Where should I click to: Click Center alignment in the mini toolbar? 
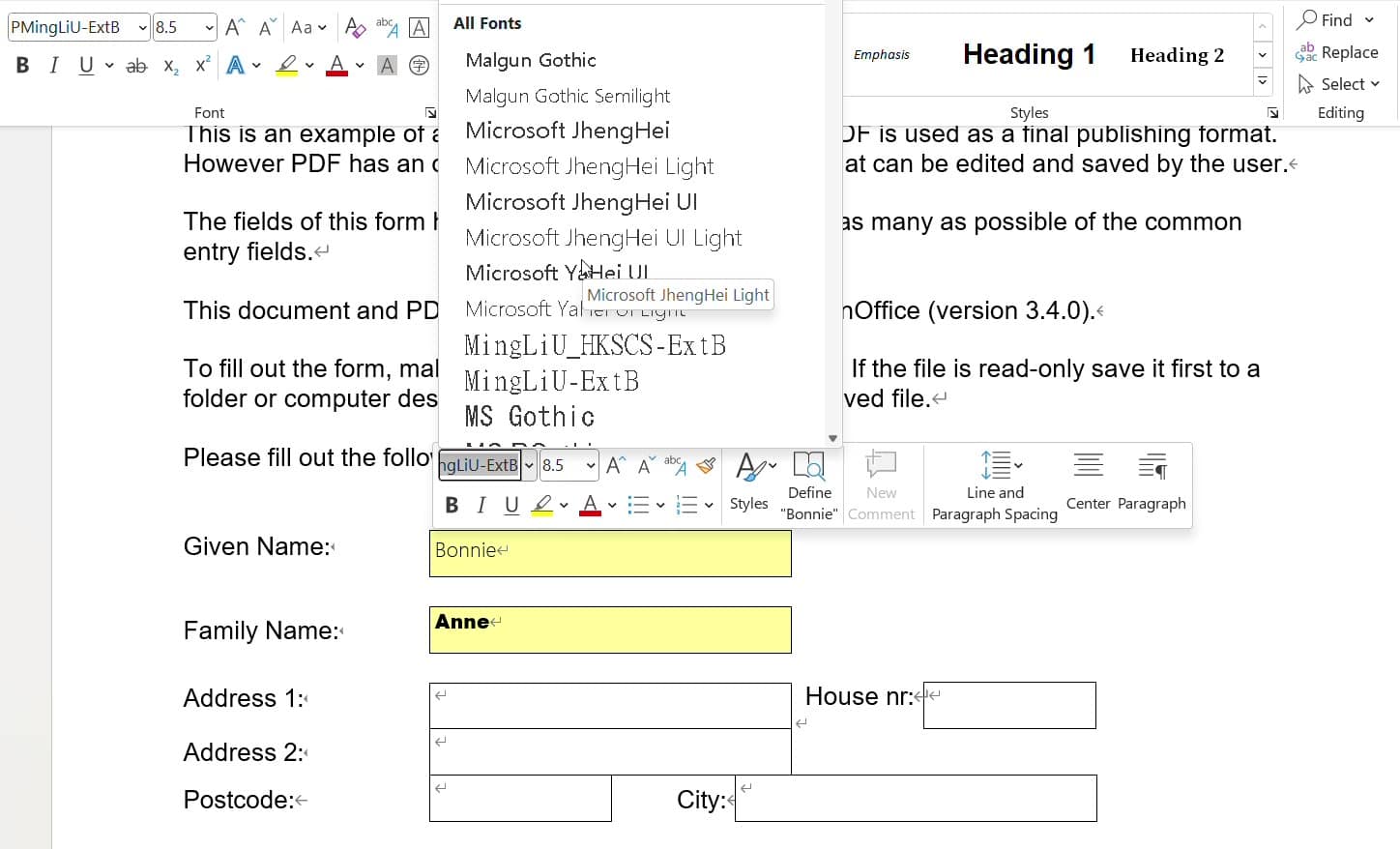point(1088,483)
